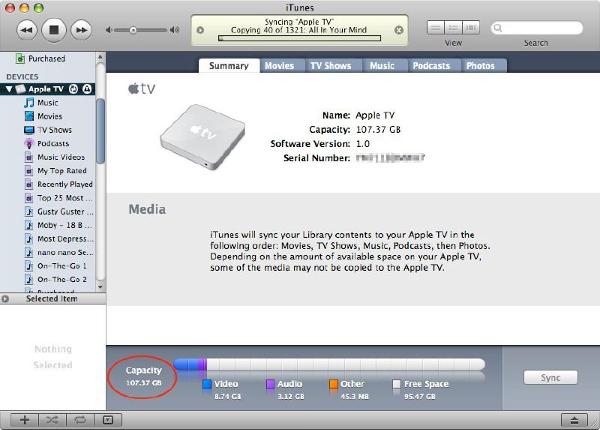Click the sync spinner icon beside Apple TV
600x430 pixels.
pos(73,89)
